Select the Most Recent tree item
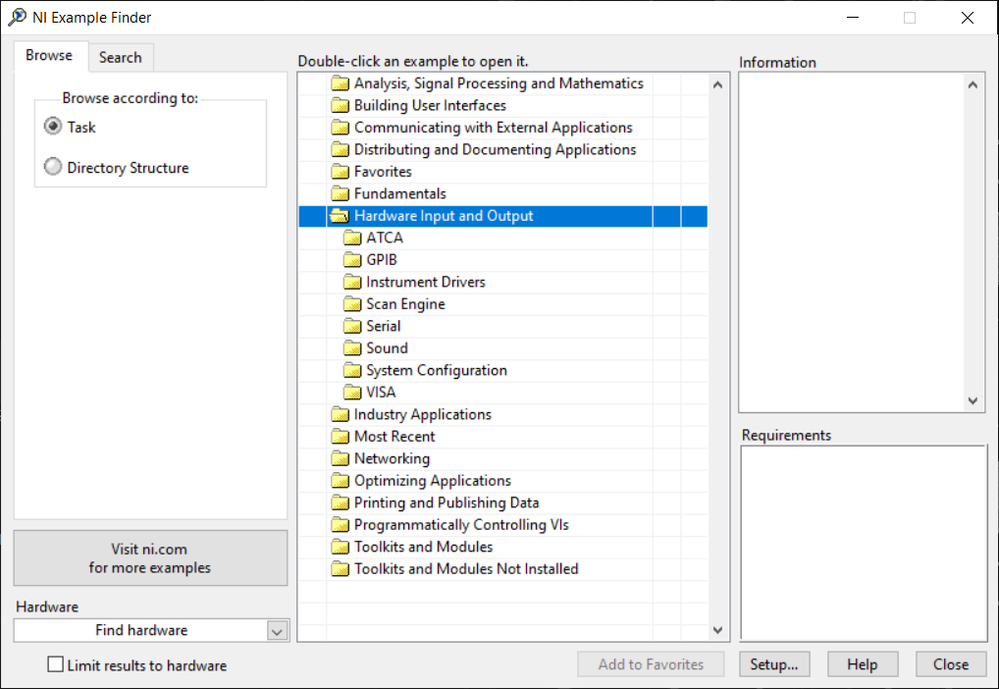Screen dimensions: 999x689 tap(394, 437)
